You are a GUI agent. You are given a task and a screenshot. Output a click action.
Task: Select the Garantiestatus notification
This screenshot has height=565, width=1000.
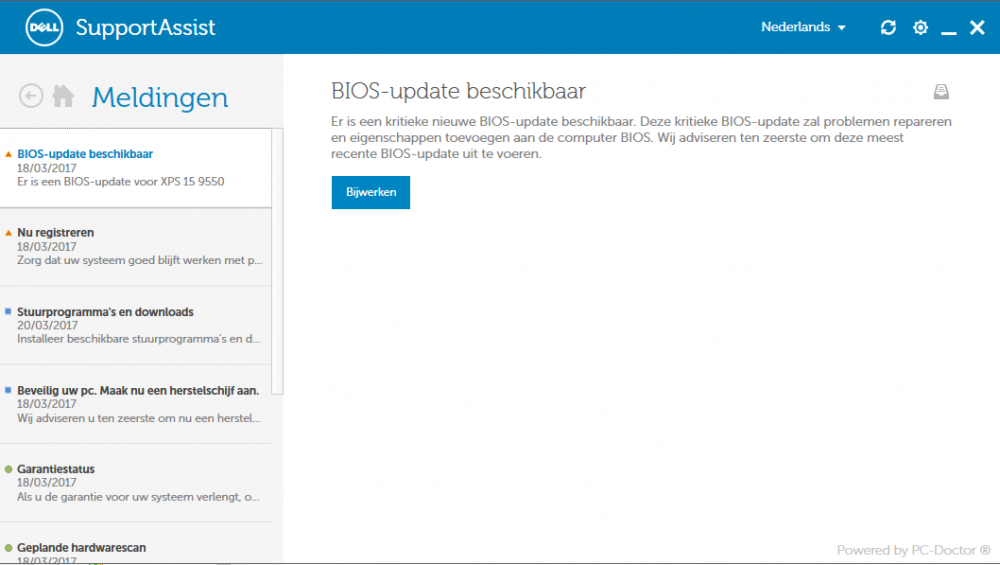[136, 483]
